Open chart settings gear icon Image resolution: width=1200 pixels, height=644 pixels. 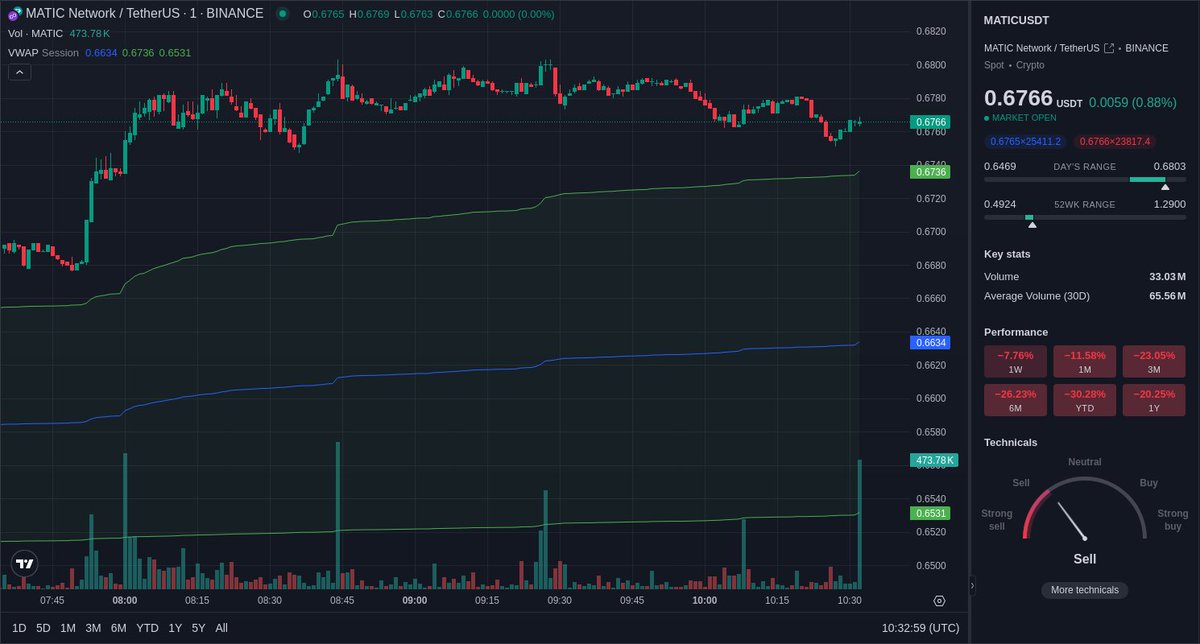[x=939, y=601]
